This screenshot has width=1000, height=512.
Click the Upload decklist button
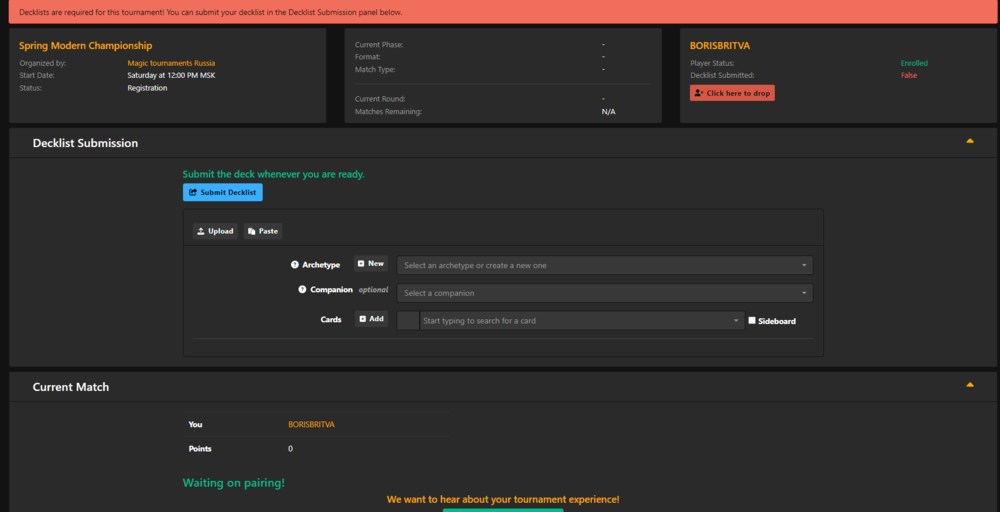click(x=214, y=231)
